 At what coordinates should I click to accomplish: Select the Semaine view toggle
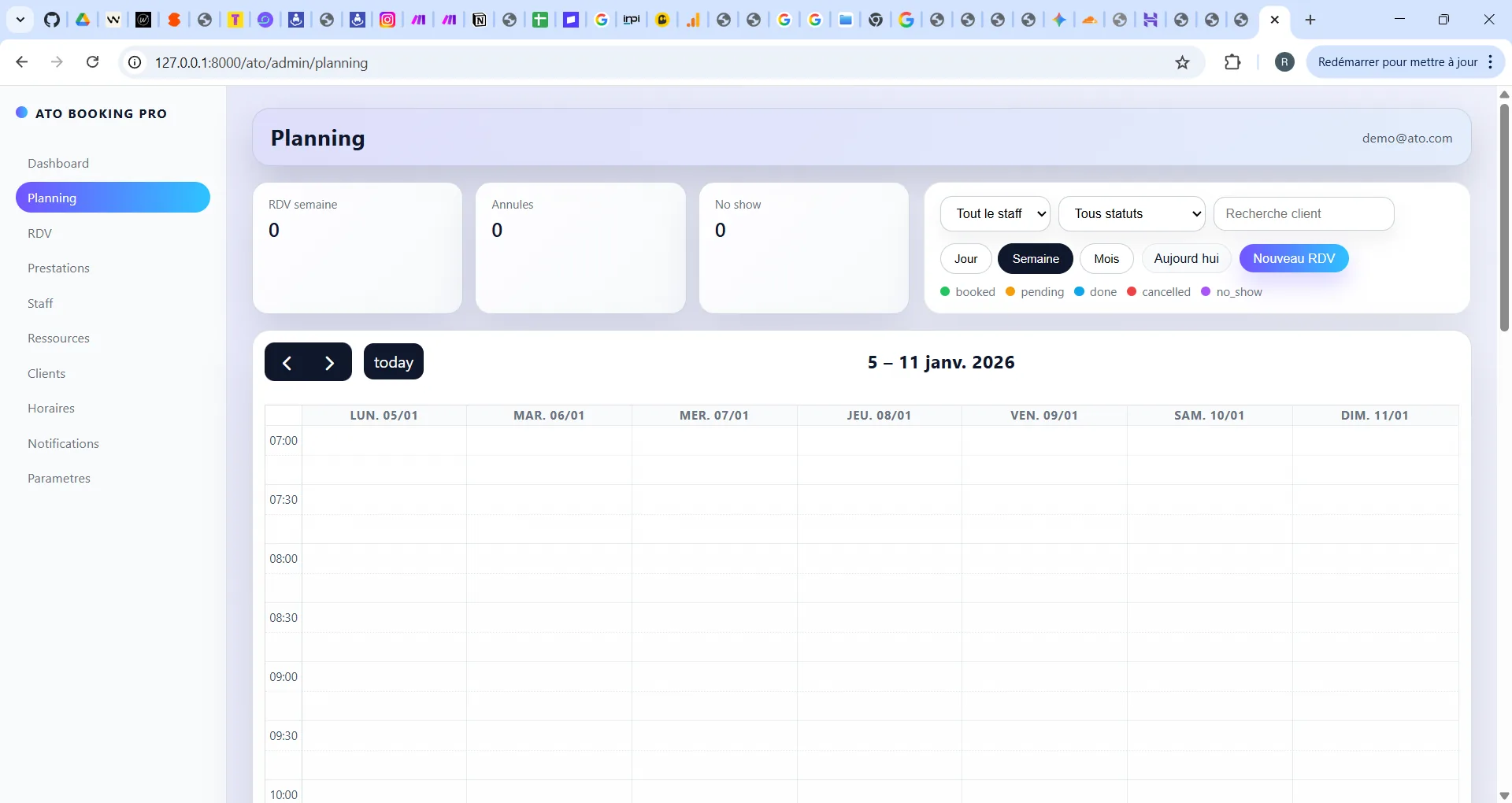1036,258
